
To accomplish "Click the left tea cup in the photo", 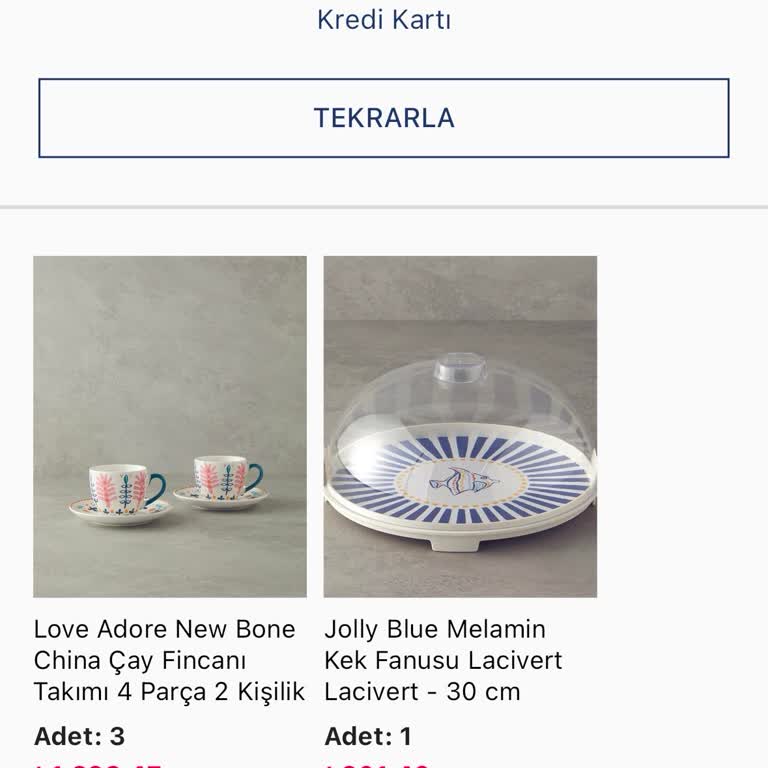I will tap(126, 490).
